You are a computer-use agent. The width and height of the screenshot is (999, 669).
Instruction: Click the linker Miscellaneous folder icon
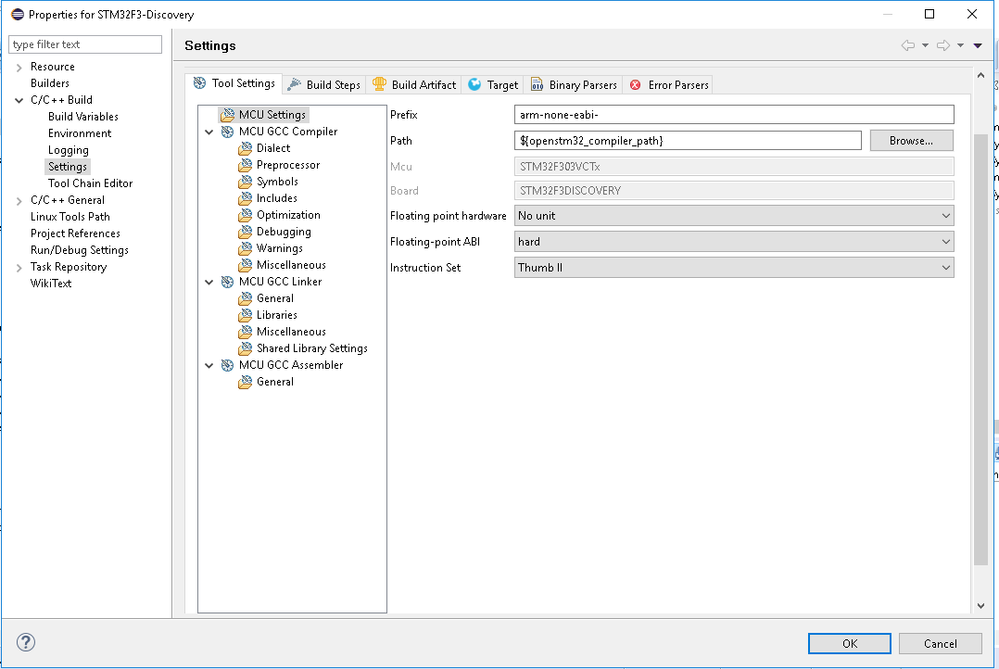245,332
